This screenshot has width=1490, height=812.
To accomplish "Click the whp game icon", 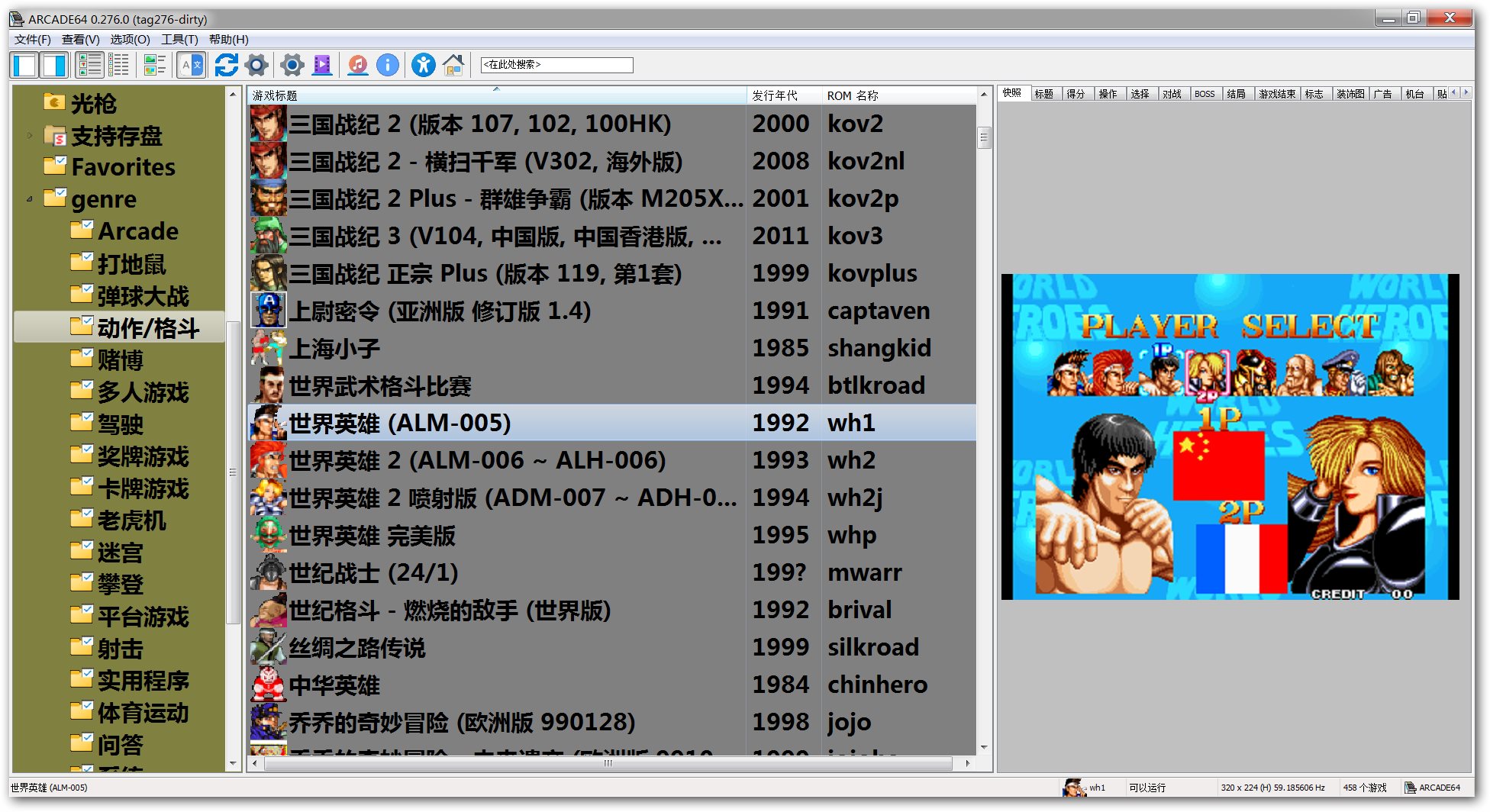I will [x=269, y=535].
